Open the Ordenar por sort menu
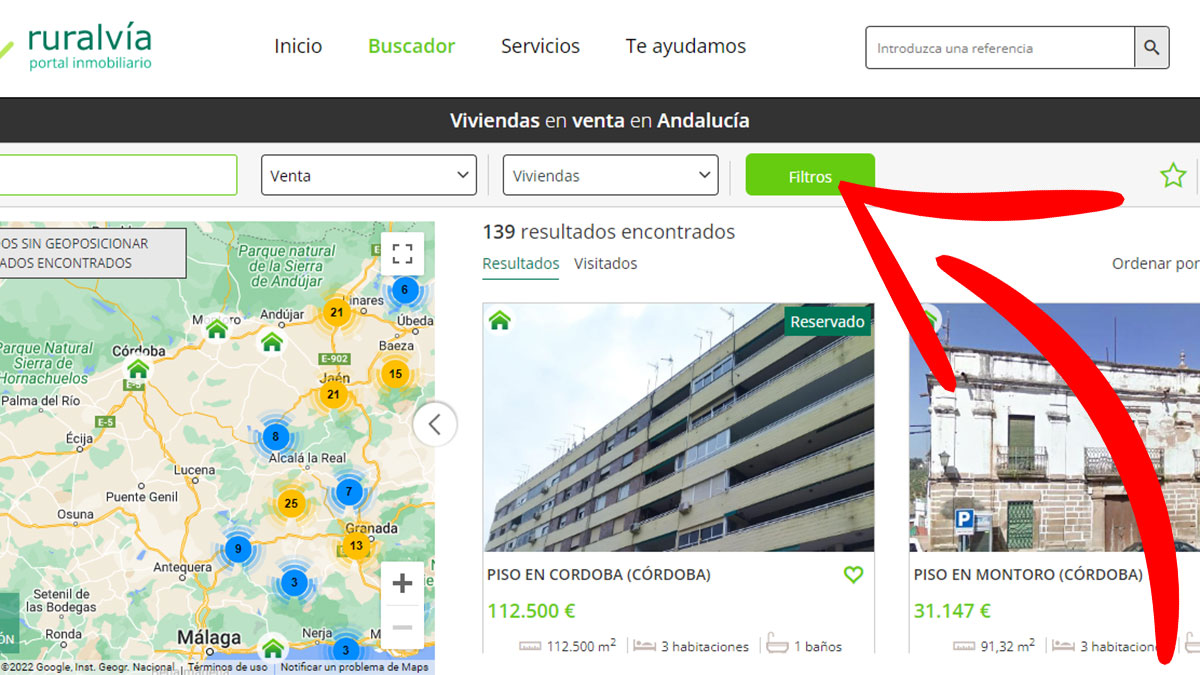This screenshot has width=1200, height=675. tap(1155, 264)
